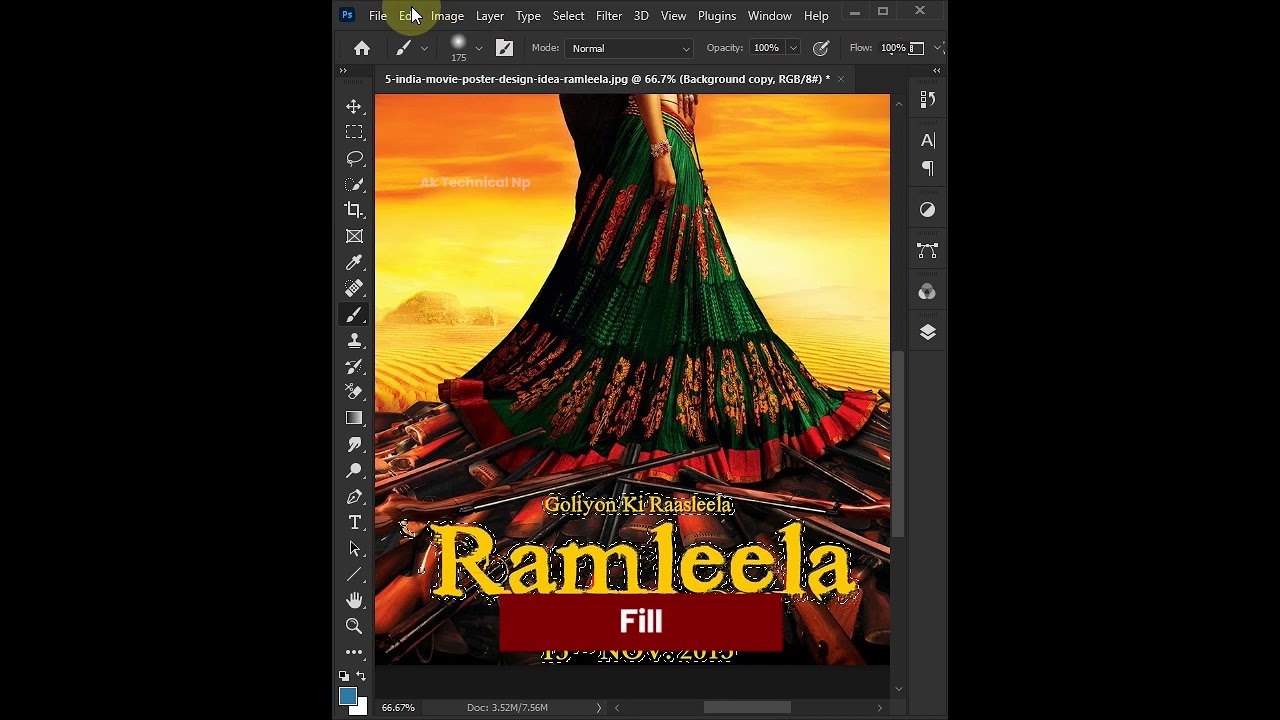Open the Edit Toolbar ellipsis menu

click(354, 652)
